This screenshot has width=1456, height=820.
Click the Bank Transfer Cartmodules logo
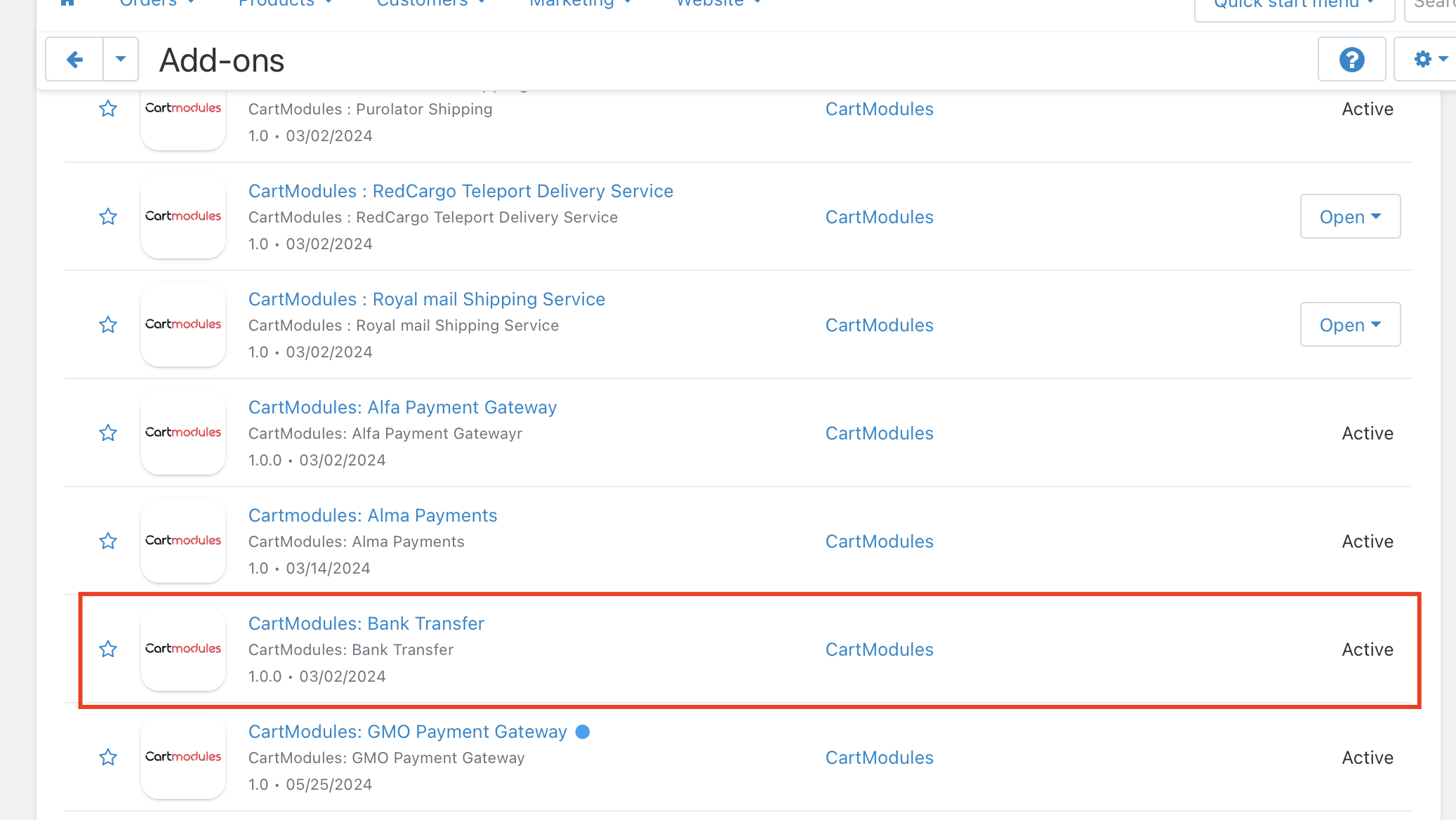(183, 649)
